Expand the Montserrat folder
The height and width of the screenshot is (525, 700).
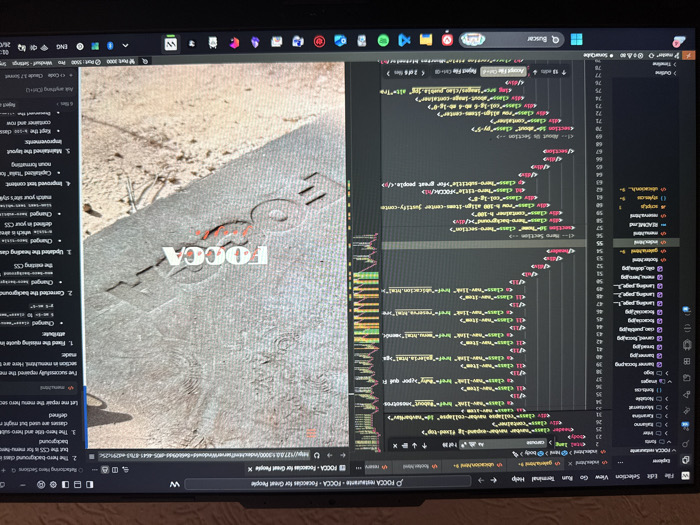point(648,407)
